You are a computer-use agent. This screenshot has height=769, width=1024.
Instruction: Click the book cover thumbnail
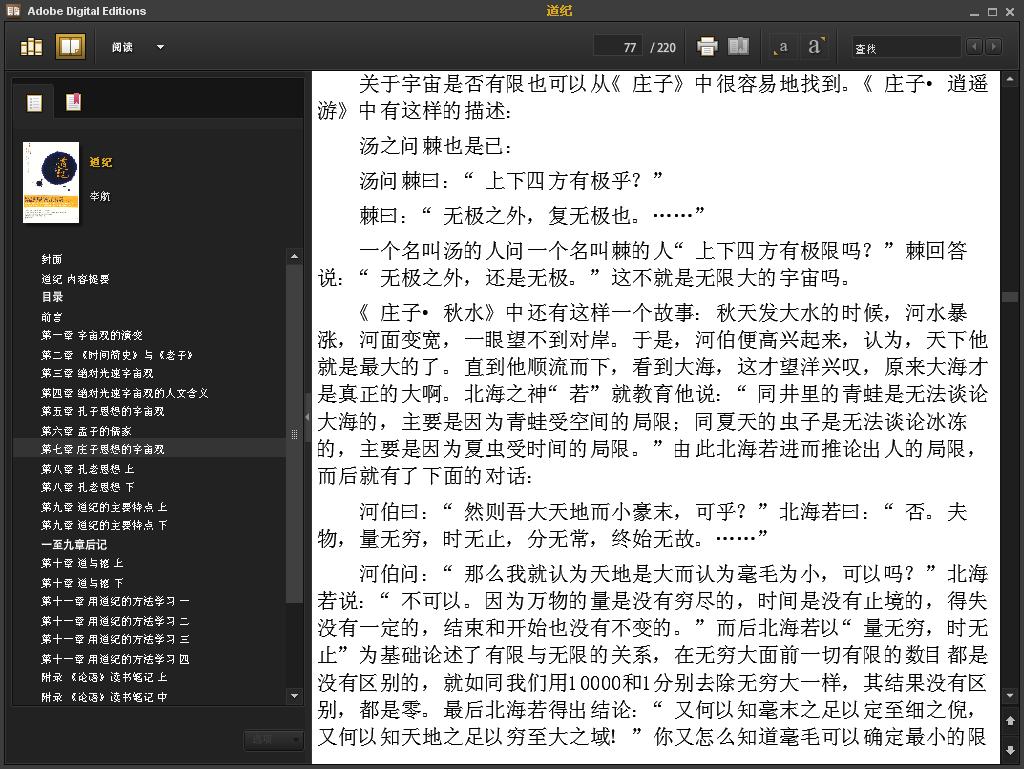click(x=51, y=182)
